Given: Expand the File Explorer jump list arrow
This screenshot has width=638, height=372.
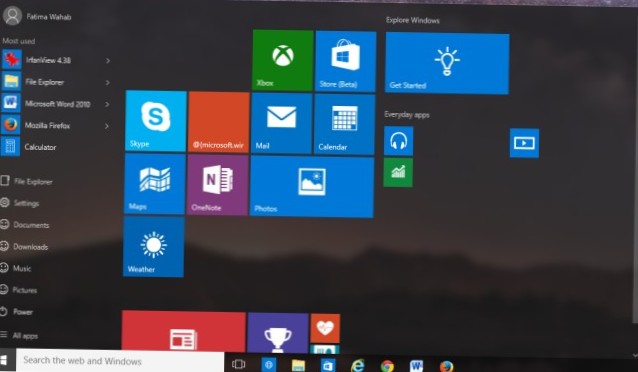Looking at the screenshot, I should (107, 83).
